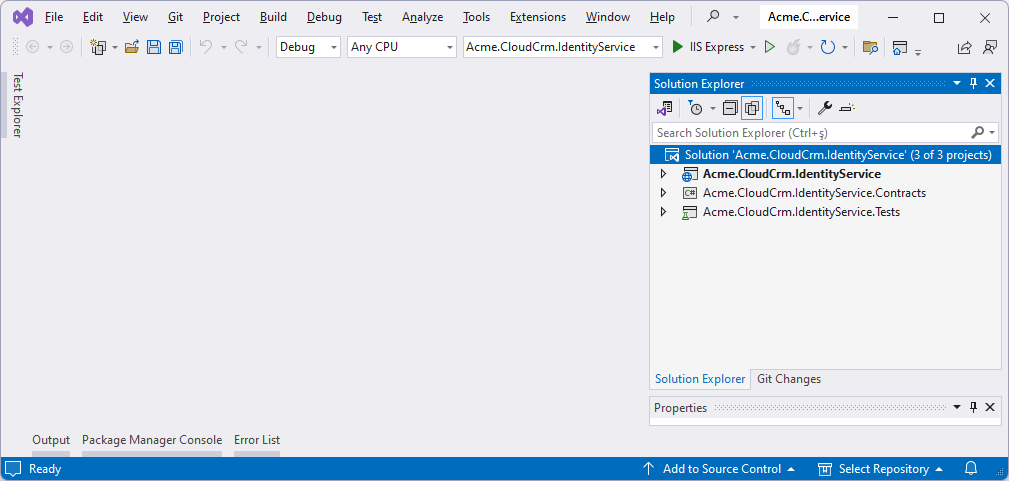This screenshot has height=481, width=1009.
Task: Open the Build menu
Action: tap(273, 17)
